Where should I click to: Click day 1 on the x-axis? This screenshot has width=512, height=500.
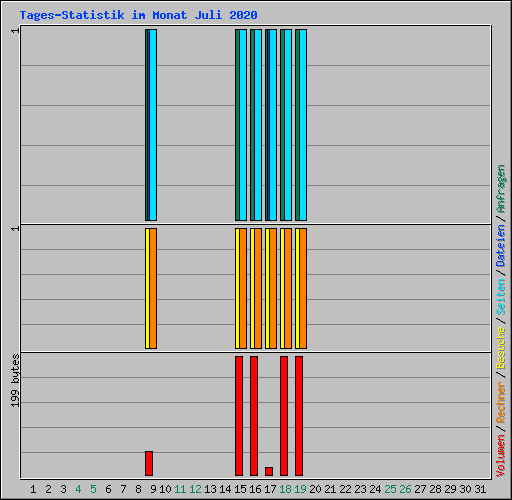(x=33, y=489)
